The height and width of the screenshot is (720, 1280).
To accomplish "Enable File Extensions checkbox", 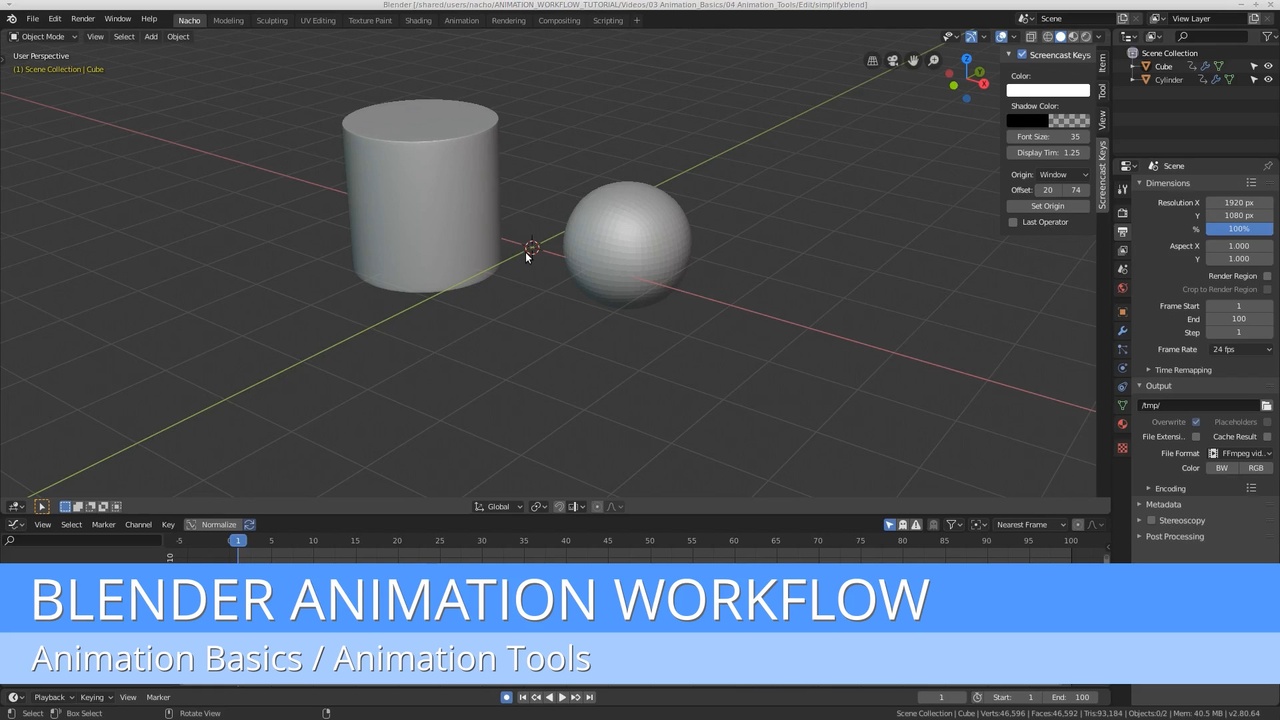I will point(1196,437).
